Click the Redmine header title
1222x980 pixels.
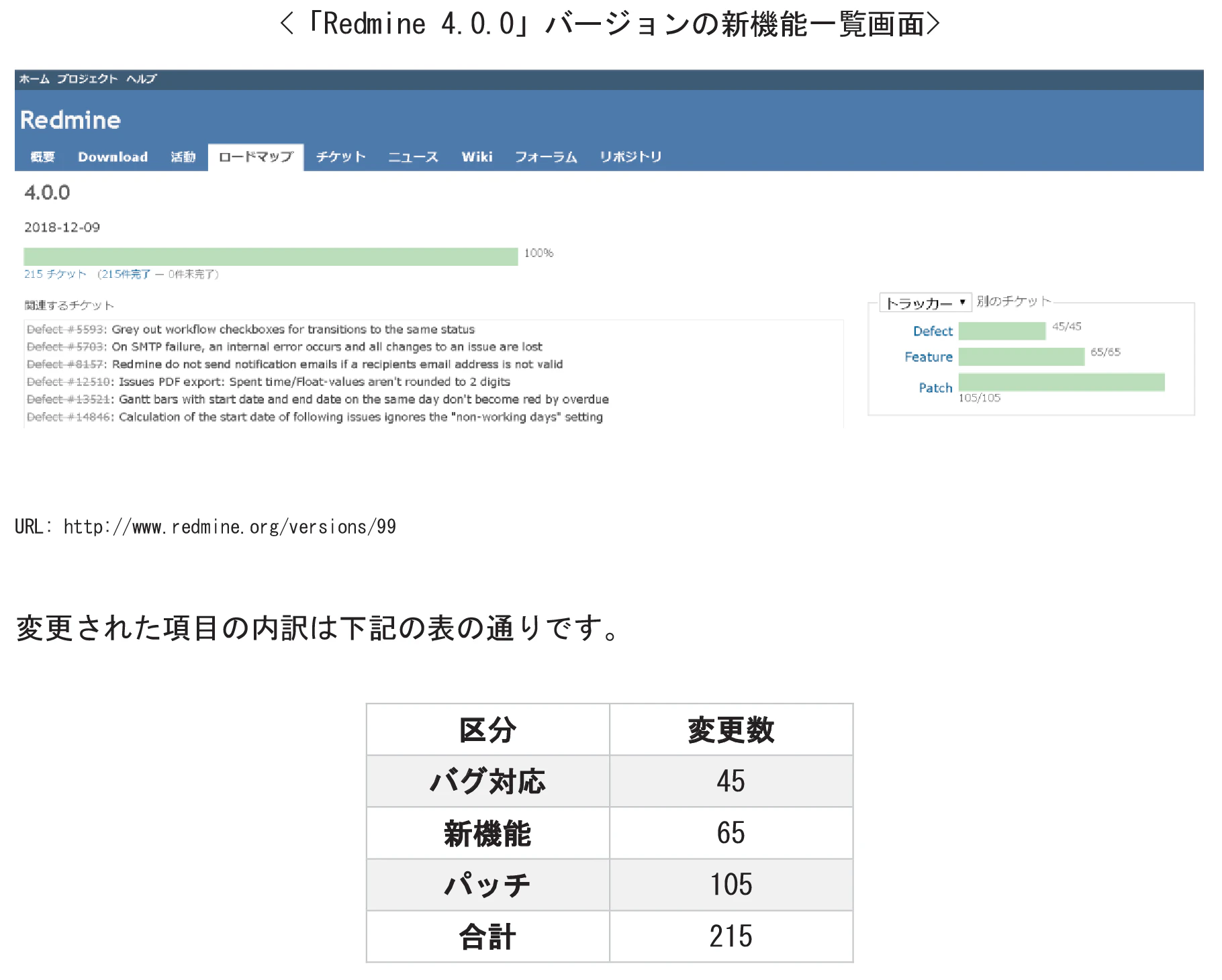click(70, 120)
